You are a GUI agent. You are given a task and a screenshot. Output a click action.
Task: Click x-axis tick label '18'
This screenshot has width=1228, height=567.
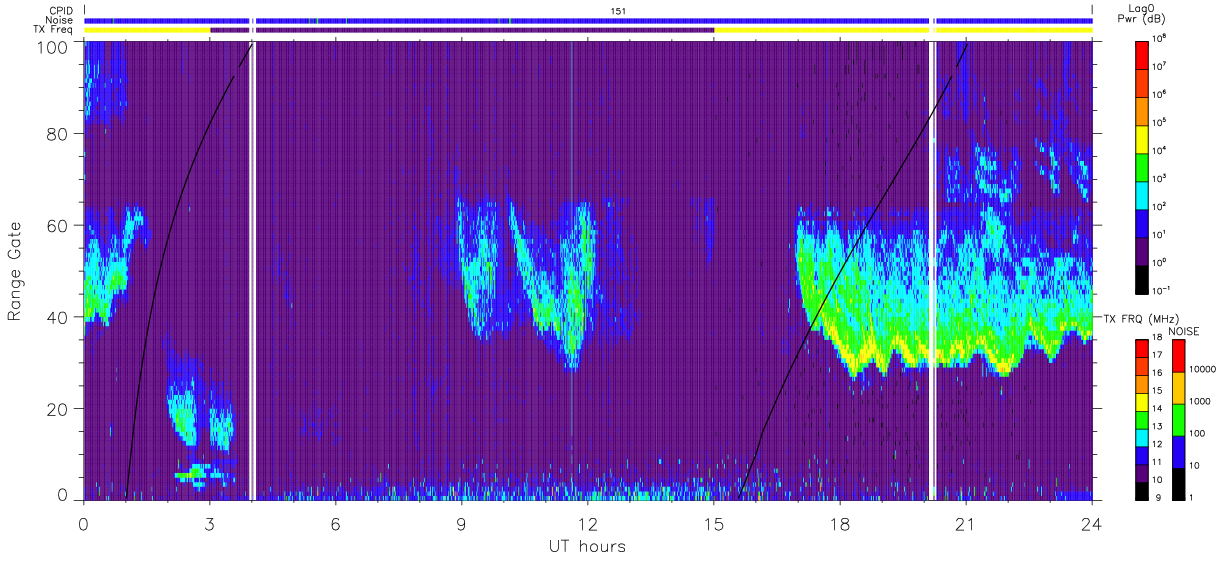pos(839,523)
